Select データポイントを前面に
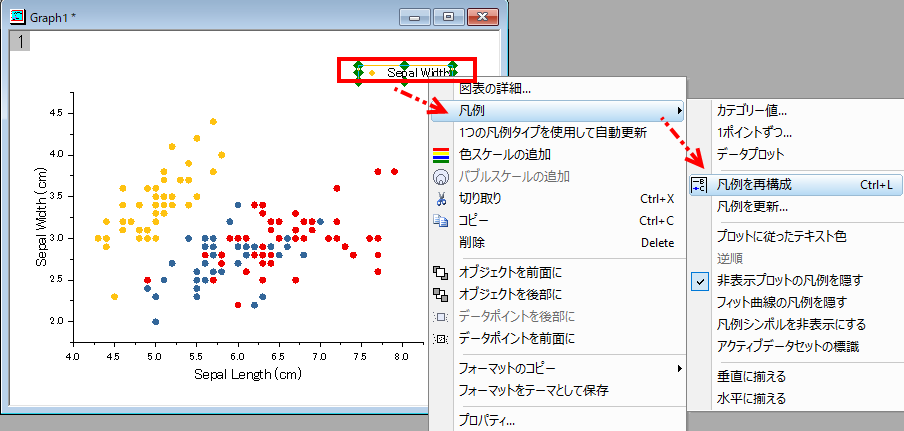The width and height of the screenshot is (904, 431). click(x=517, y=338)
